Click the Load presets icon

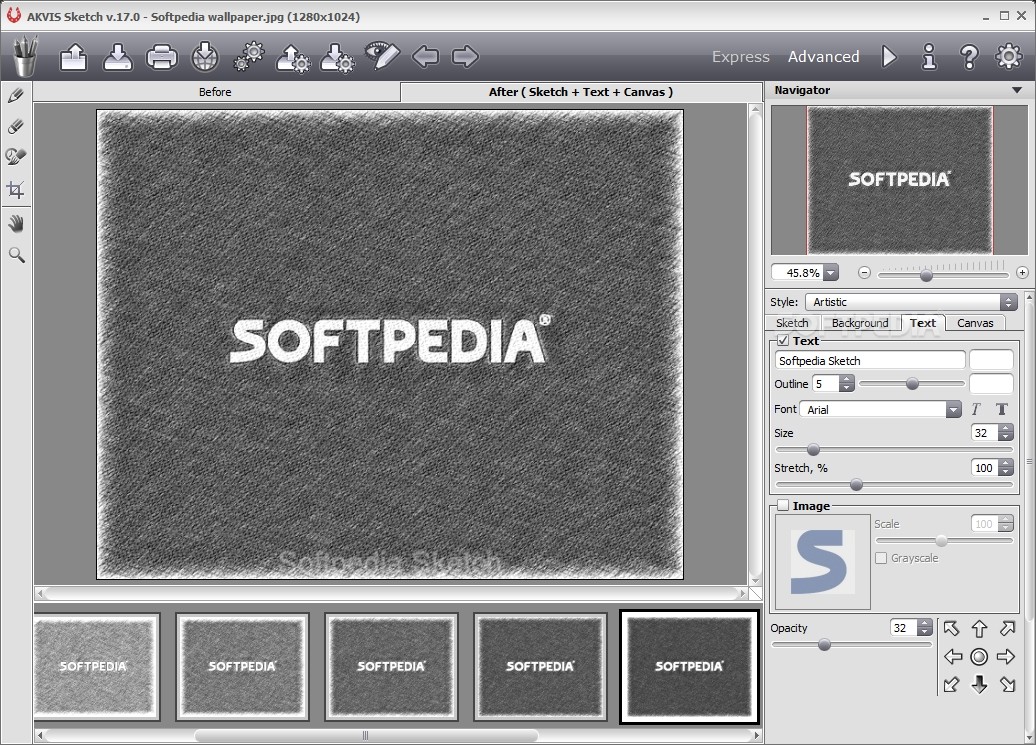(293, 57)
